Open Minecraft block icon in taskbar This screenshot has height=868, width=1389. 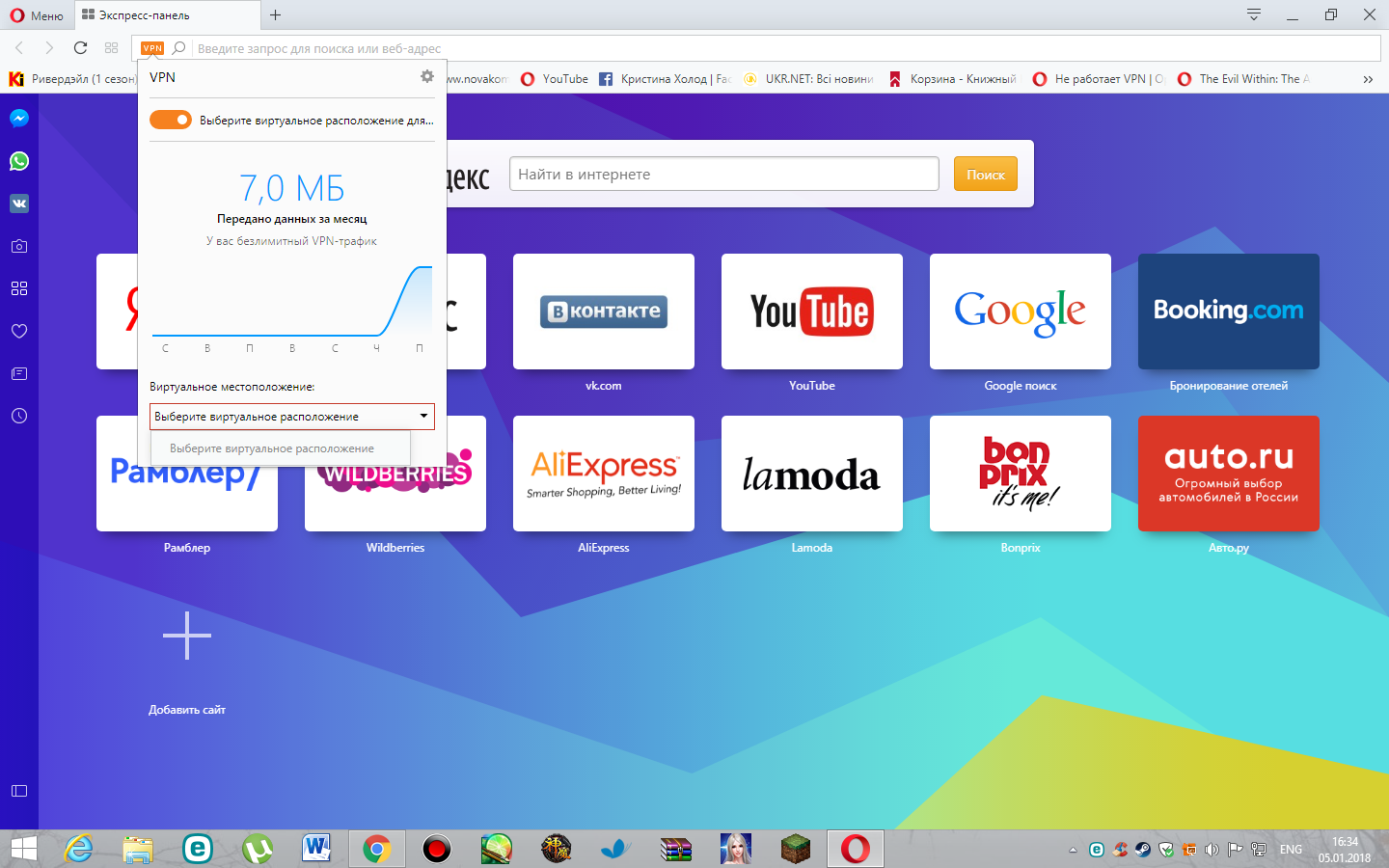tap(796, 849)
